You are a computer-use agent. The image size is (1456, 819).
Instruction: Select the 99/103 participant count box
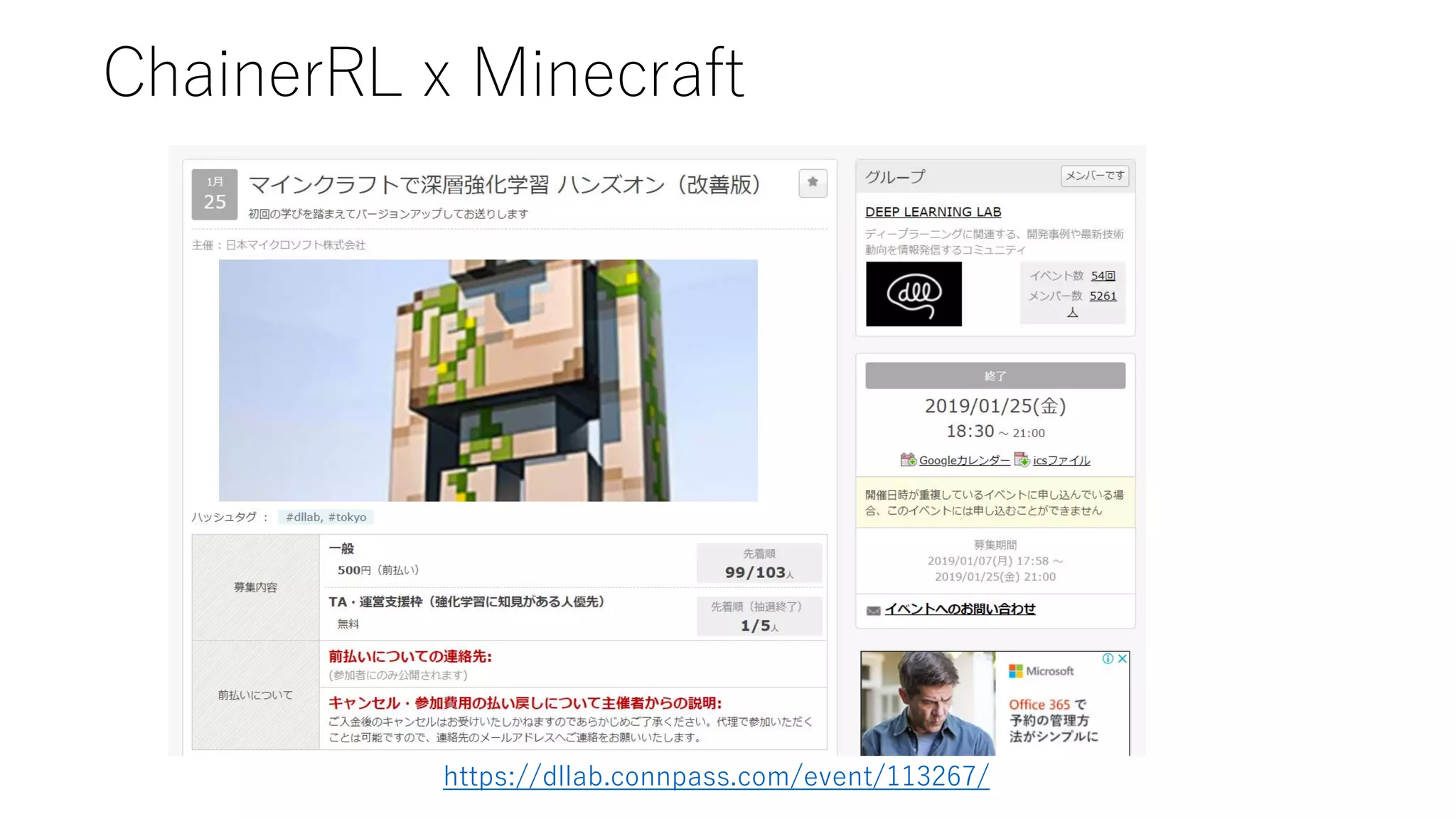759,563
